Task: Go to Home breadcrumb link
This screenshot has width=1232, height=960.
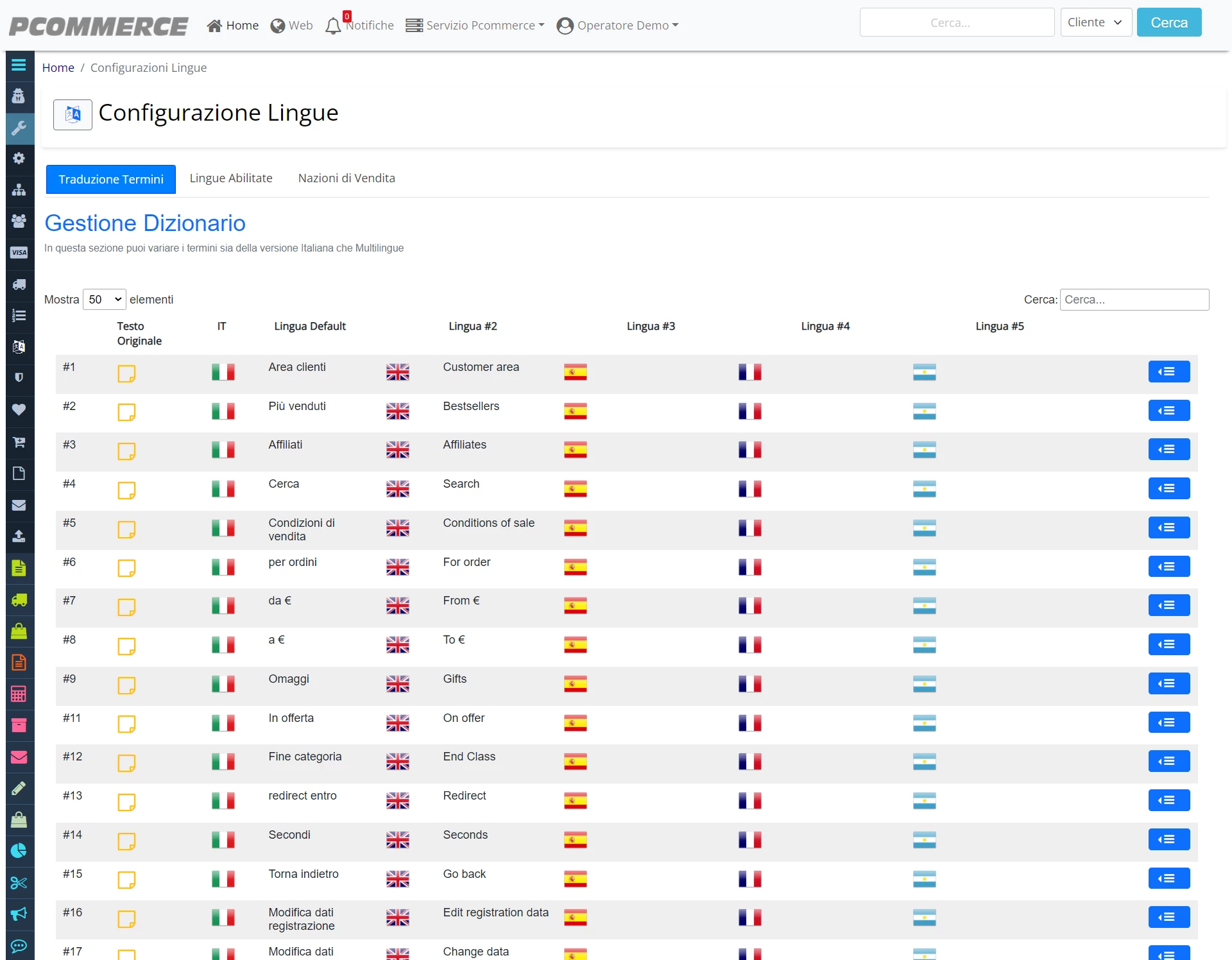Action: point(58,68)
